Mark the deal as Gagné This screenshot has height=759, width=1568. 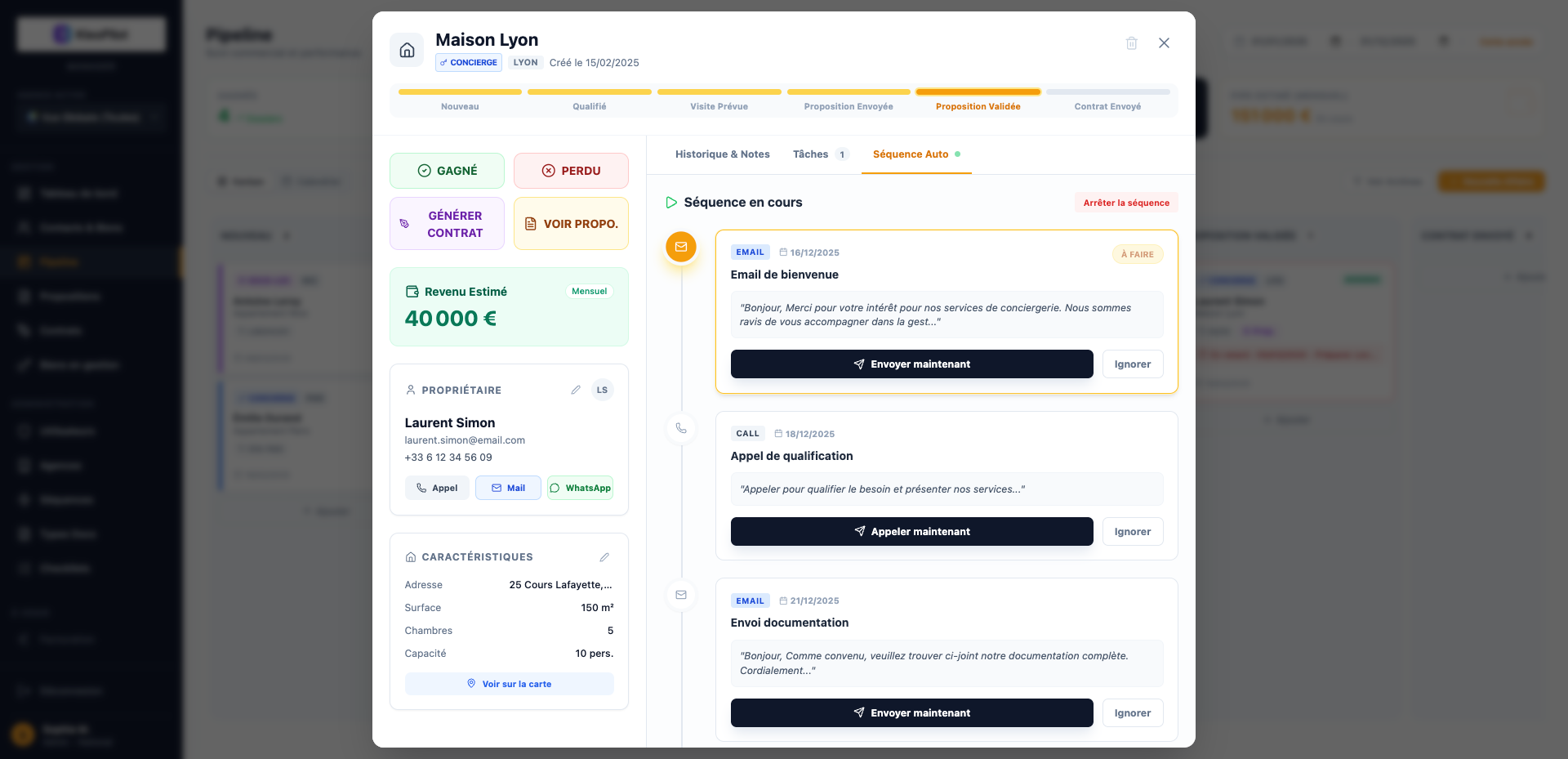click(x=447, y=171)
